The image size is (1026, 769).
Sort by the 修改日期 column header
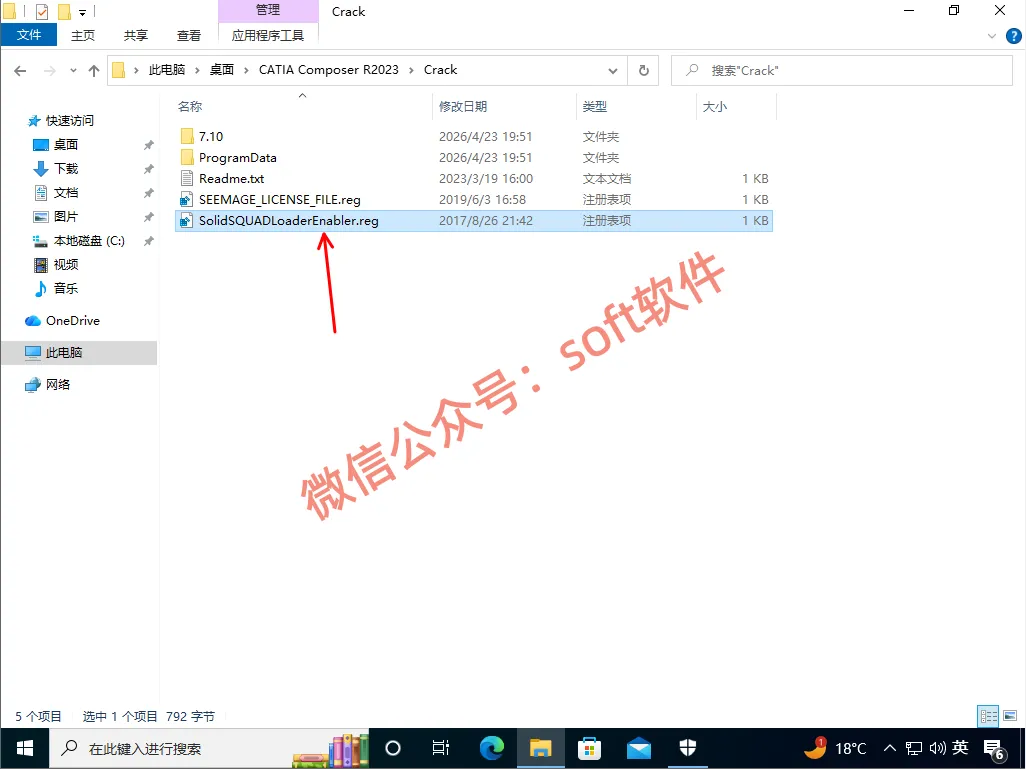click(463, 106)
